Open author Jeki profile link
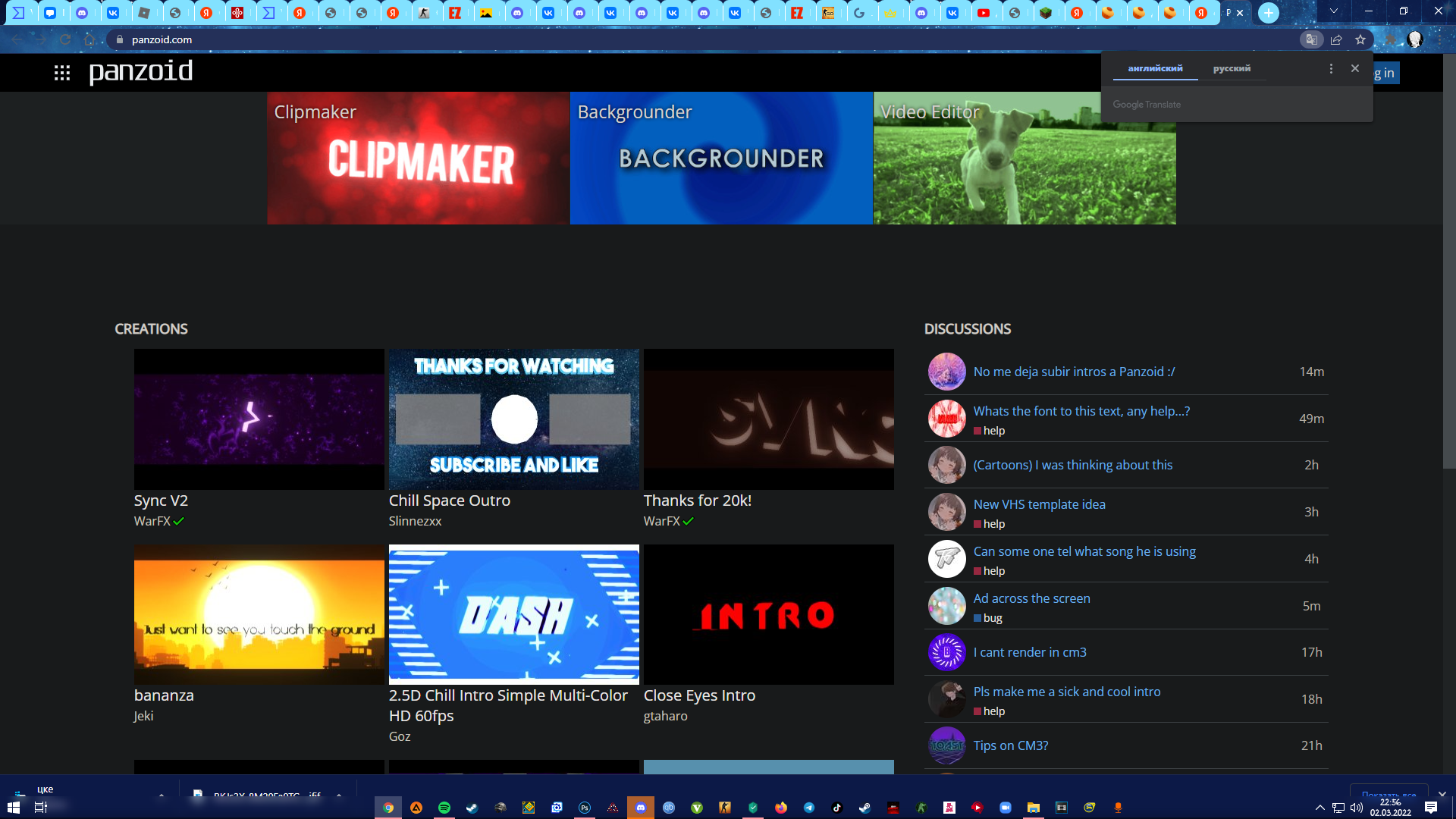 click(143, 716)
